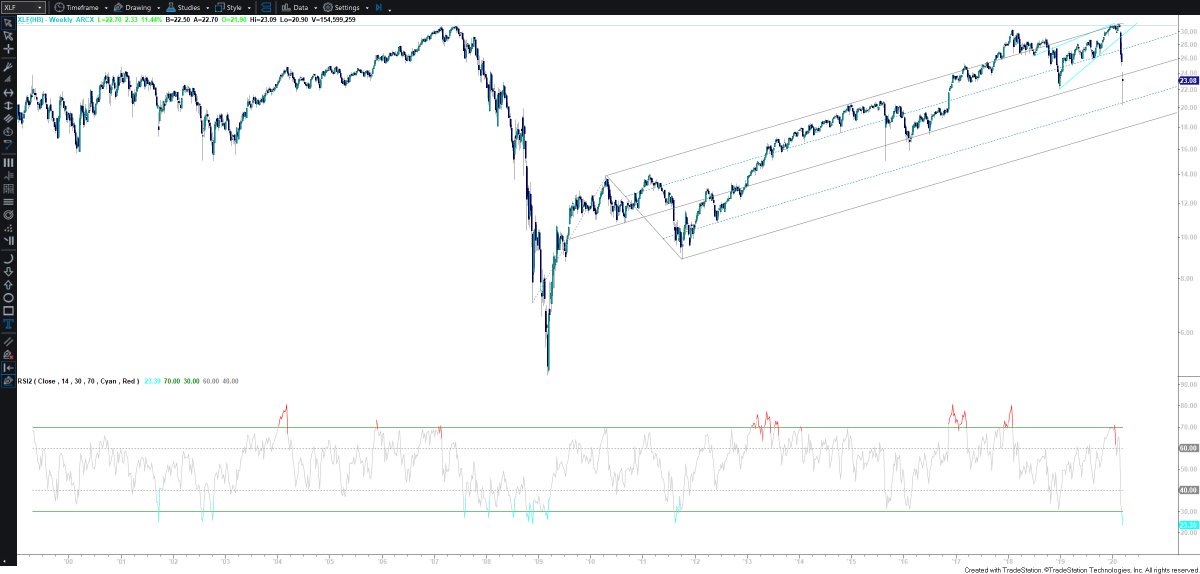Expand the XLF symbol dropdown arrow

pyautogui.click(x=40, y=7)
